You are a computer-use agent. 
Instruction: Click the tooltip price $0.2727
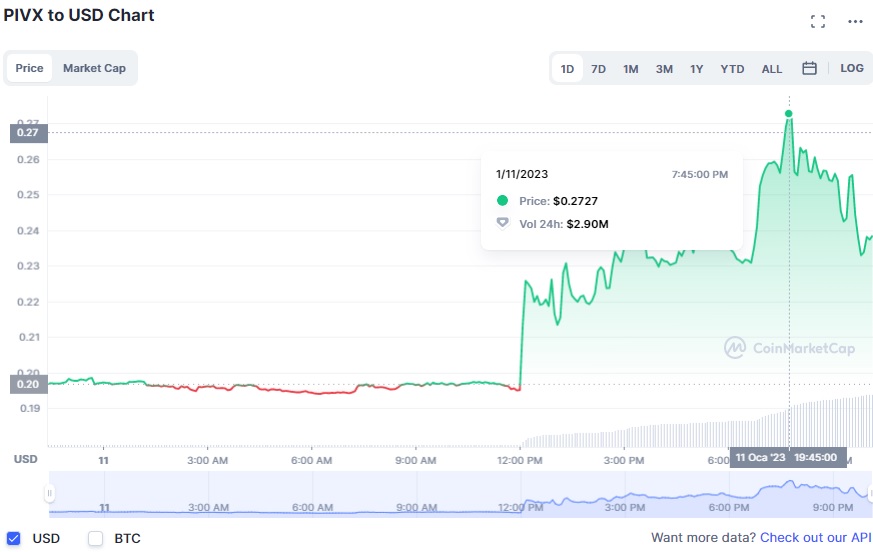[x=575, y=201]
